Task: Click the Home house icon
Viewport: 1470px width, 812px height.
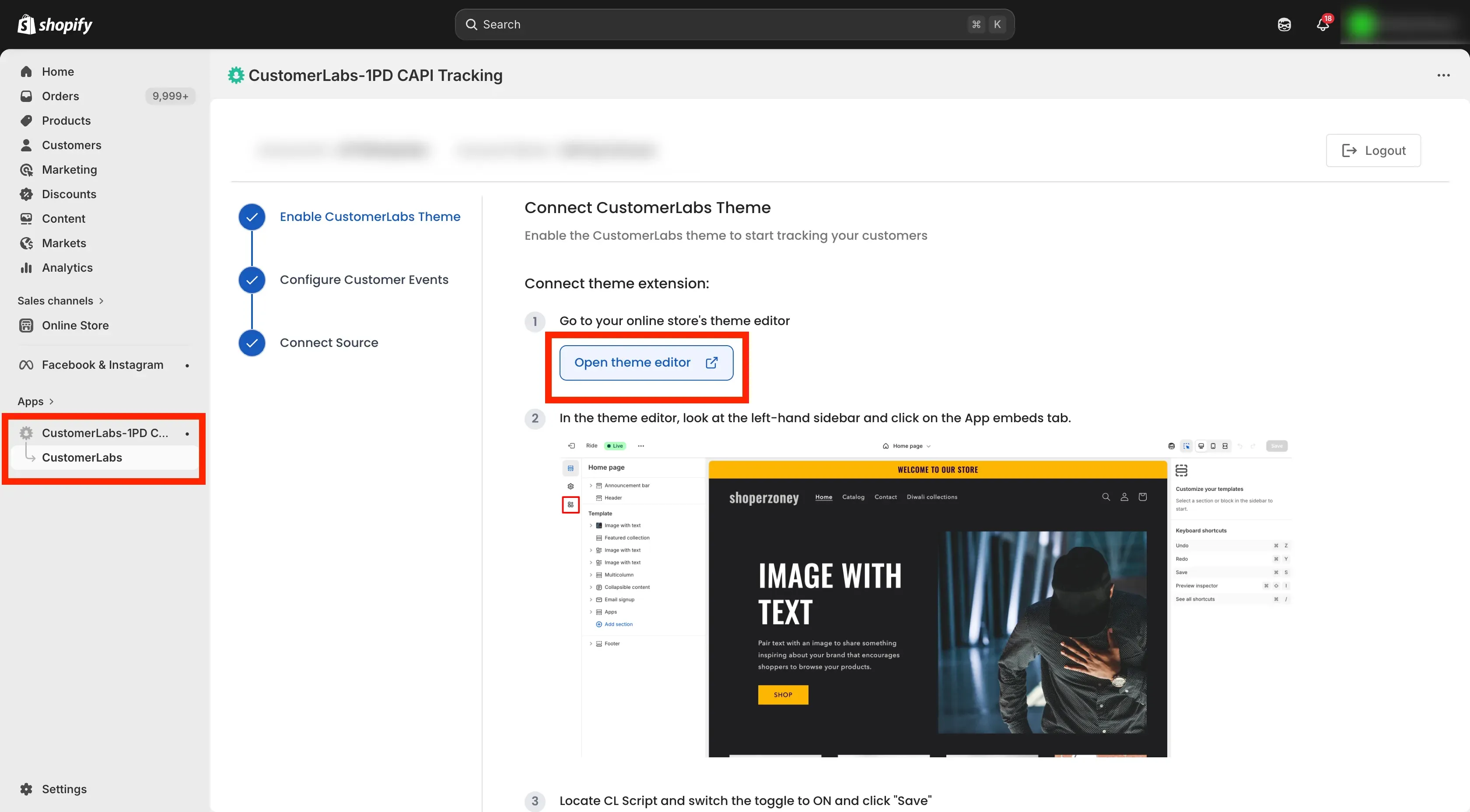Action: point(26,72)
